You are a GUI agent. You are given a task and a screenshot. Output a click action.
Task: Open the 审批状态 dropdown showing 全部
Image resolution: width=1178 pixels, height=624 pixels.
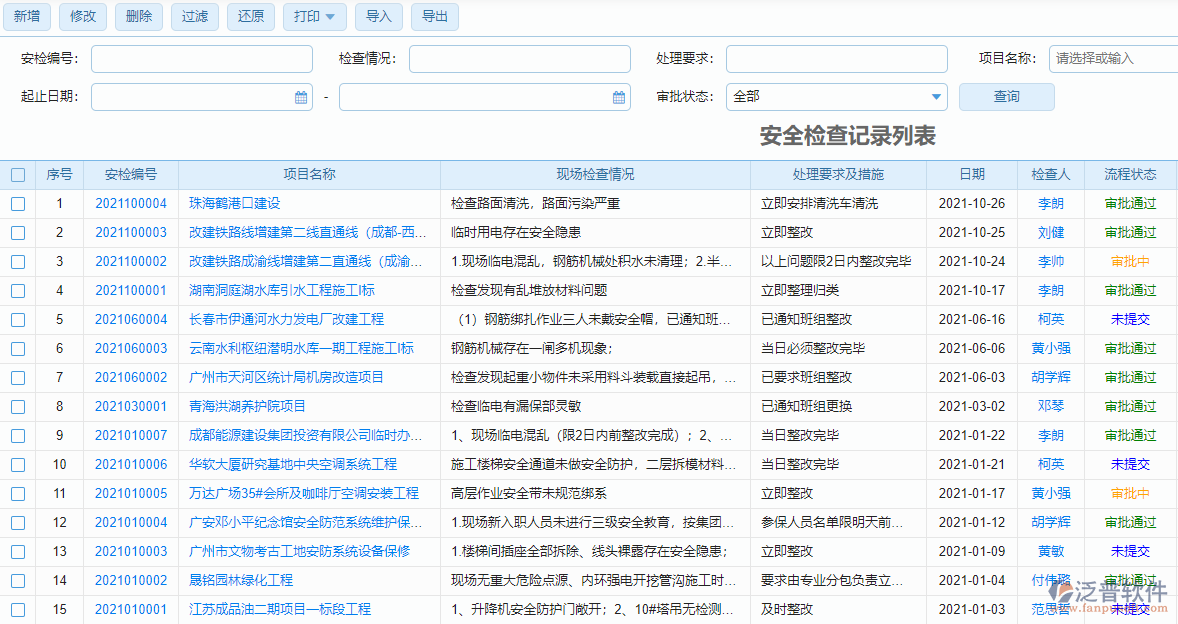[837, 97]
